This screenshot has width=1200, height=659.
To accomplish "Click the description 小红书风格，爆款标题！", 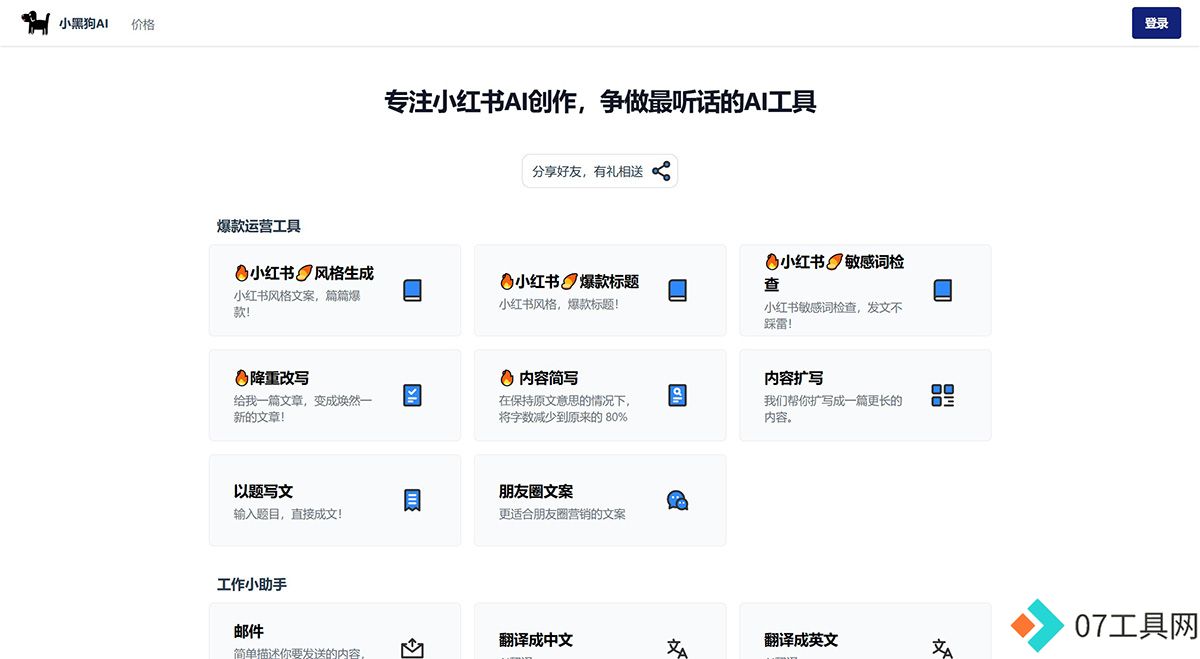I will pos(559,303).
